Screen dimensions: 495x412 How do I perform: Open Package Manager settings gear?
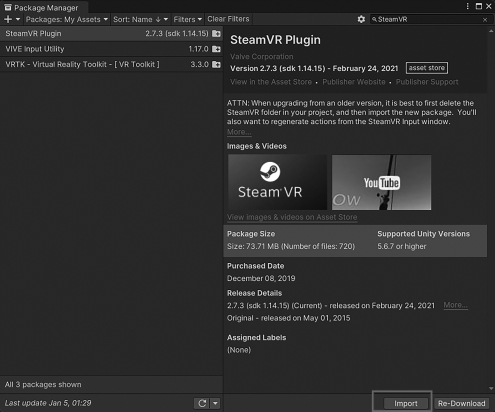tap(361, 19)
